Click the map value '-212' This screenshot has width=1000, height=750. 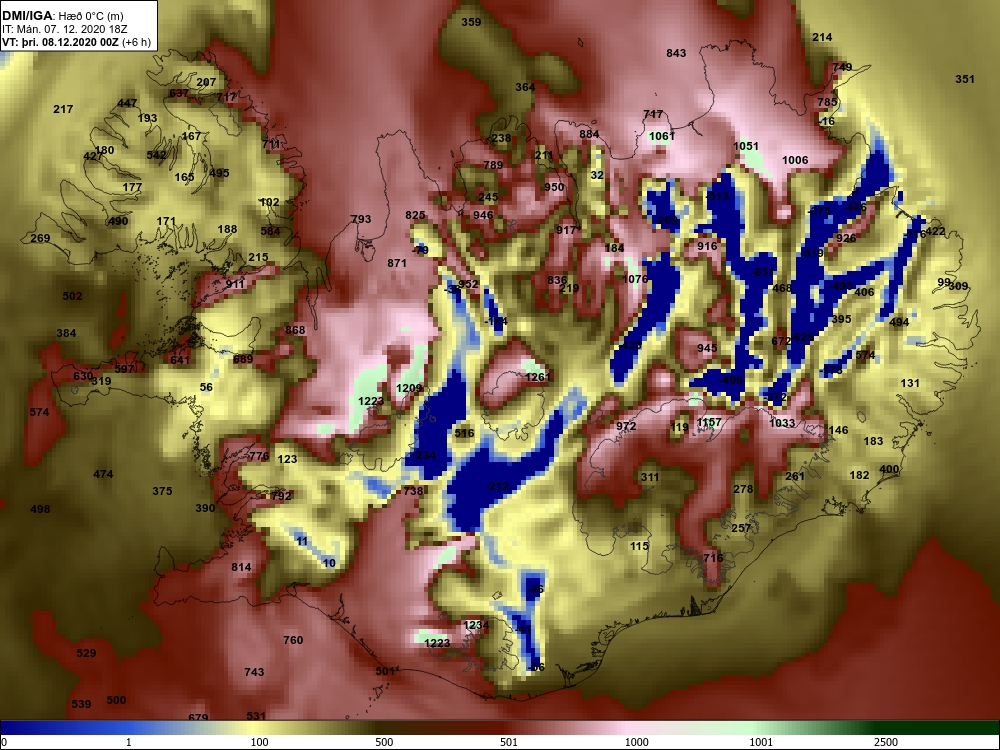pyautogui.click(x=497, y=486)
